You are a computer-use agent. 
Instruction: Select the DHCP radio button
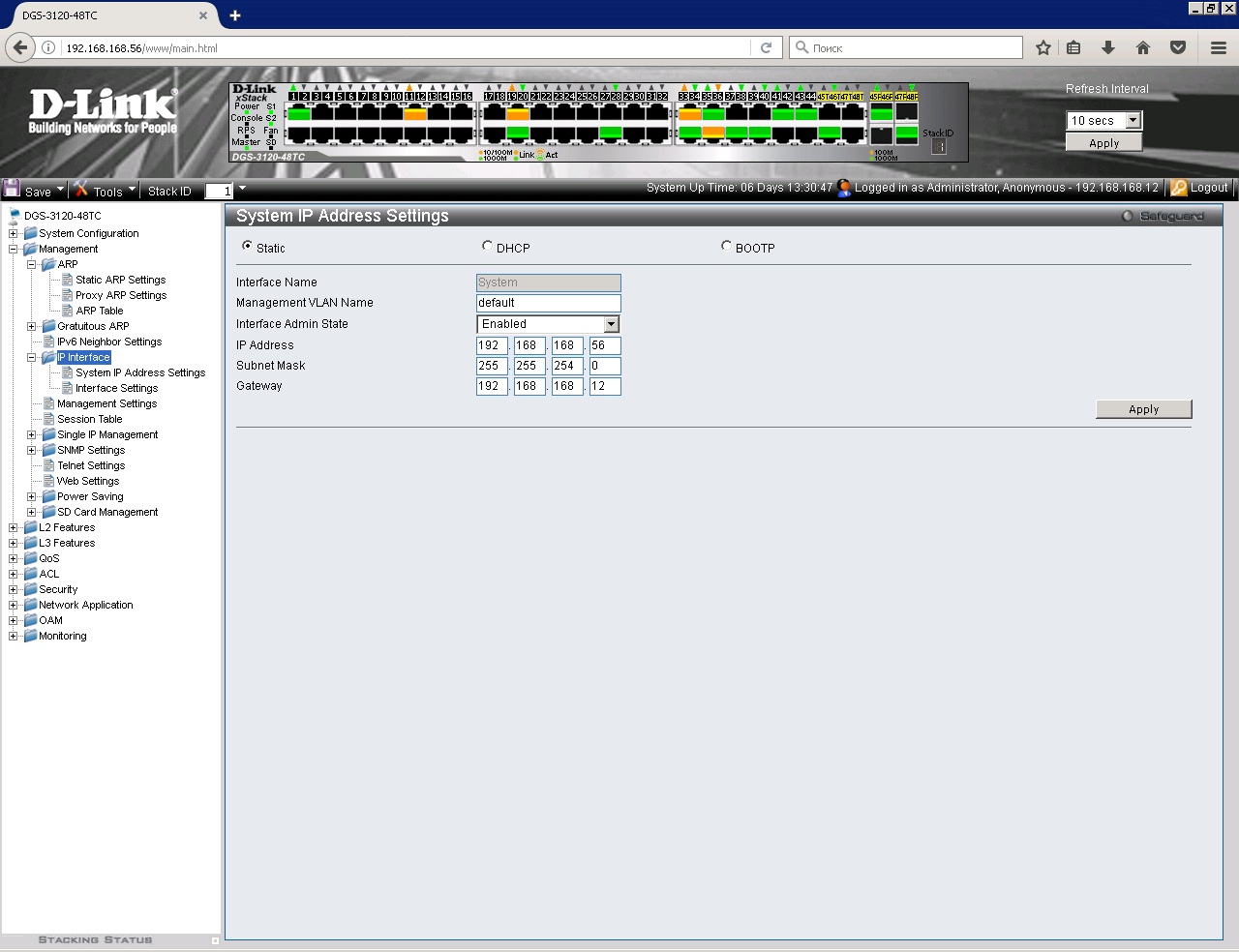point(487,246)
